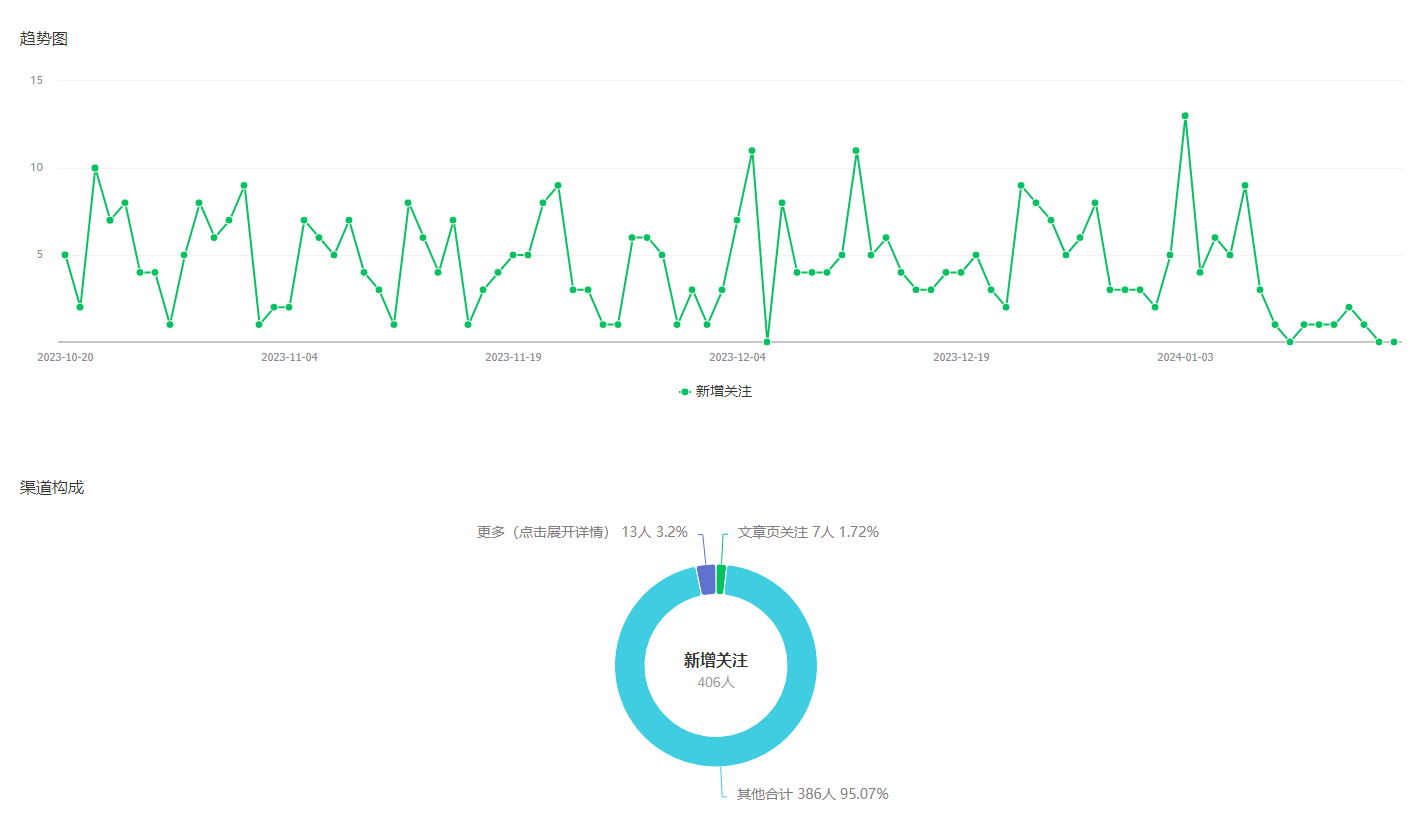This screenshot has width=1415, height=815.
Task: Click the first data point on the trend line
Action: click(x=65, y=255)
